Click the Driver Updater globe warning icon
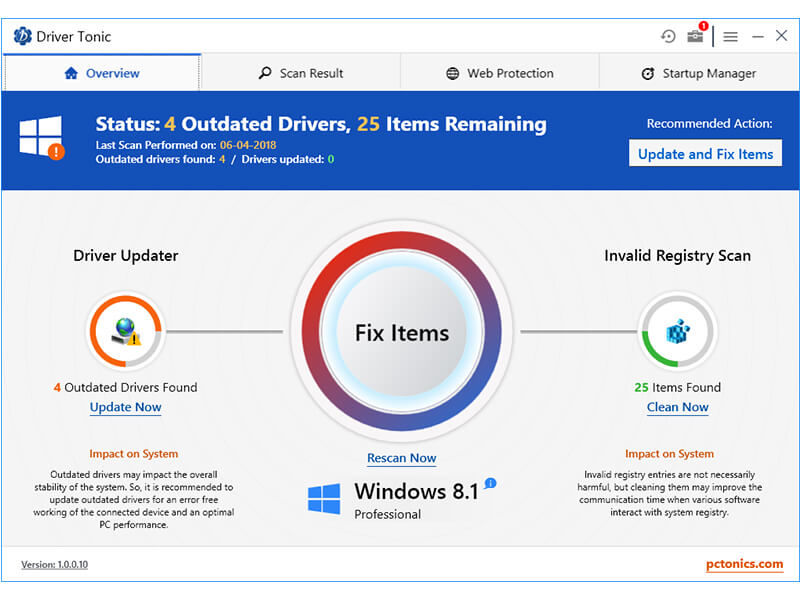This screenshot has width=800, height=600. click(126, 331)
